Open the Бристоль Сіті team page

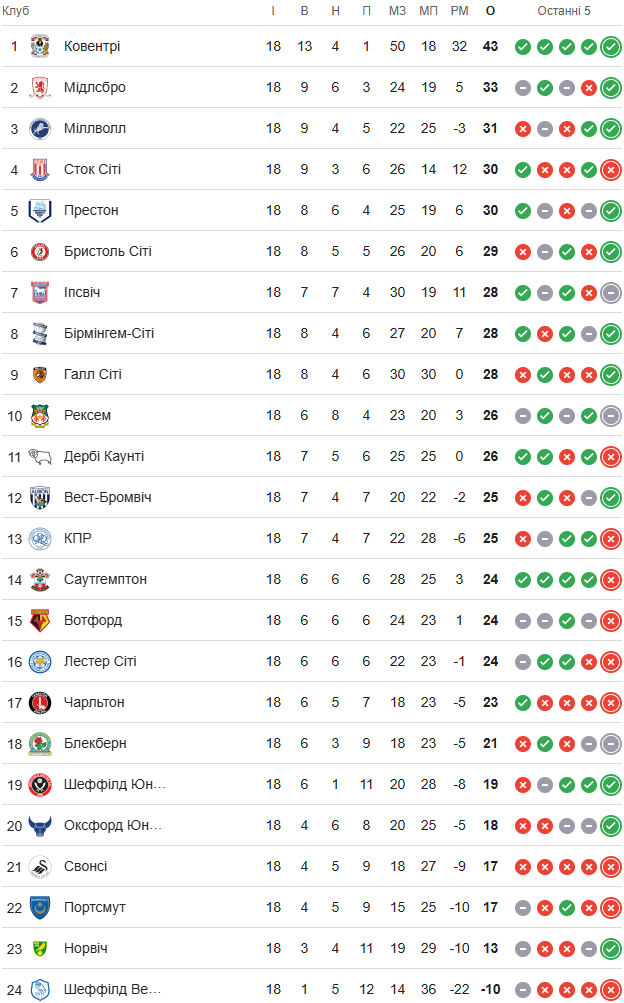pos(107,251)
